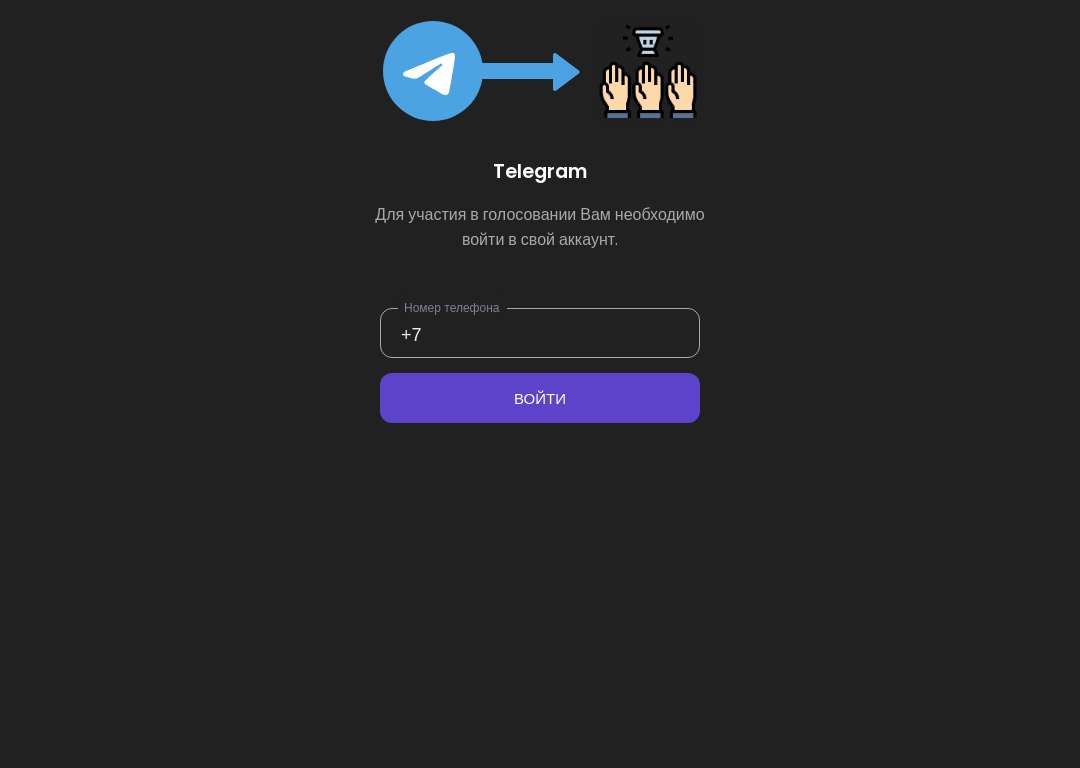The height and width of the screenshot is (768, 1080).
Task: Click the voting illustration's dark background square
Action: pos(648,71)
